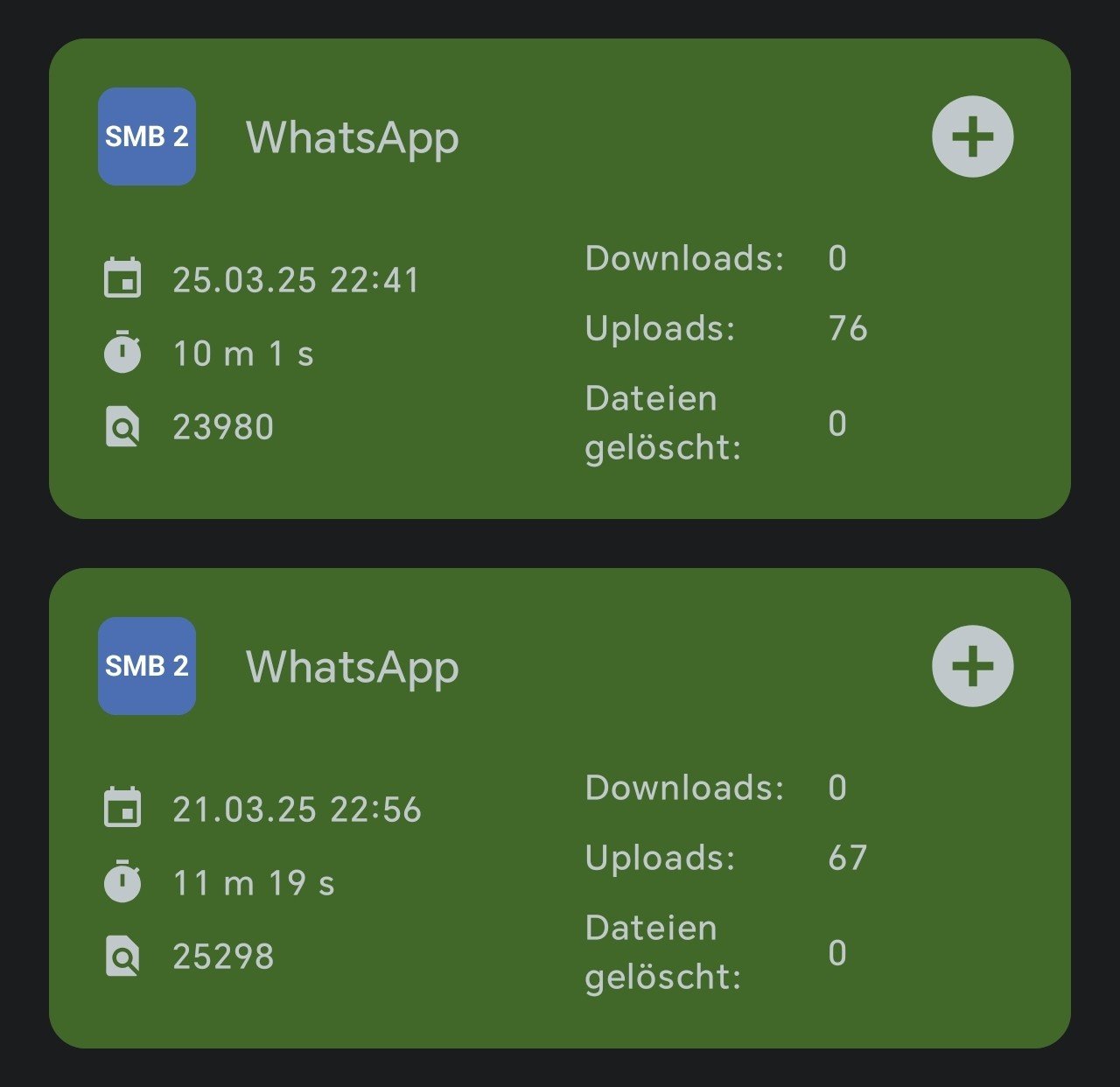Click the checked files count 25298
The image size is (1120, 1087).
[x=223, y=957]
